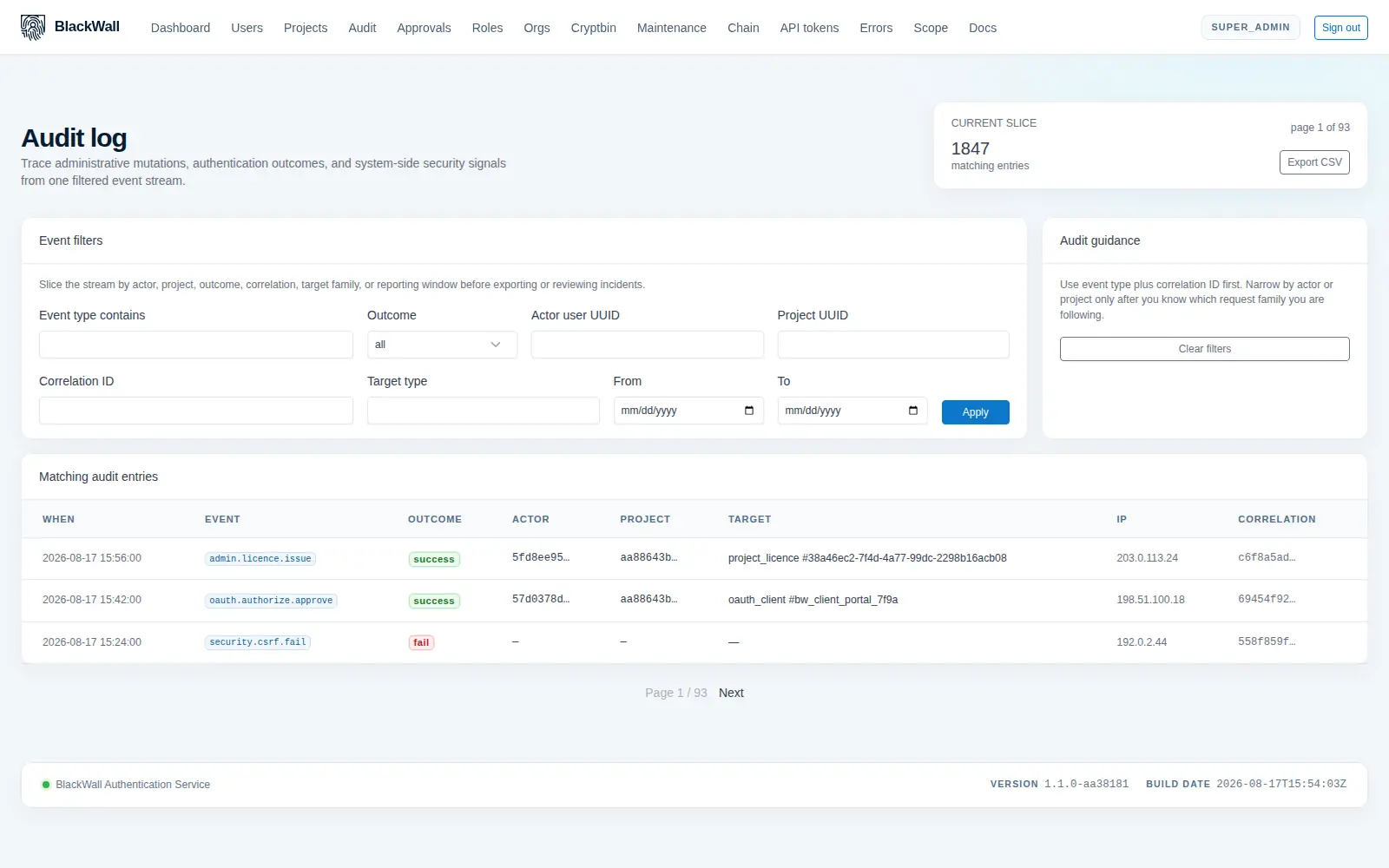Click the oauth.authorize.approve event tag

pyautogui.click(x=271, y=601)
